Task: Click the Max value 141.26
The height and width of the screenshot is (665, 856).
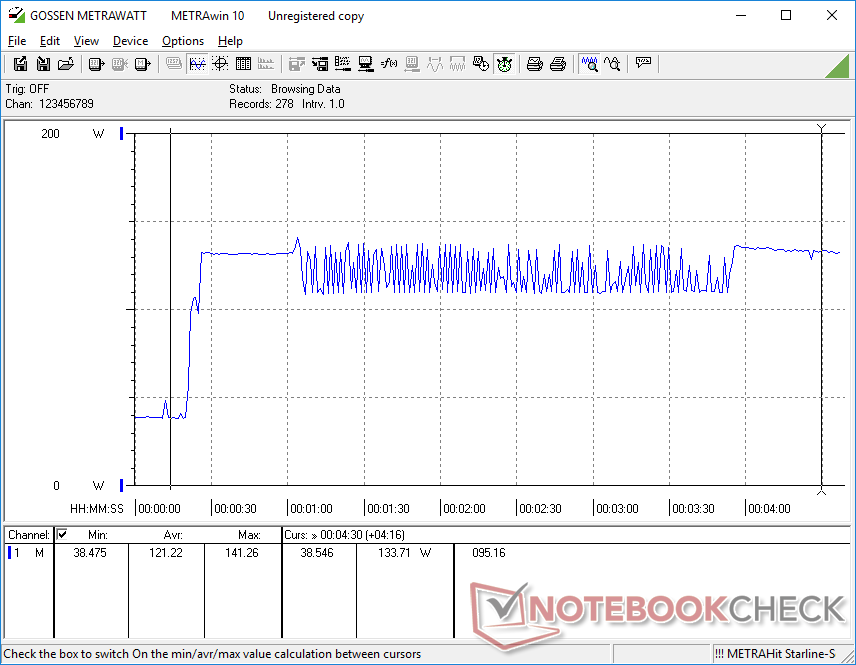Action: point(242,553)
